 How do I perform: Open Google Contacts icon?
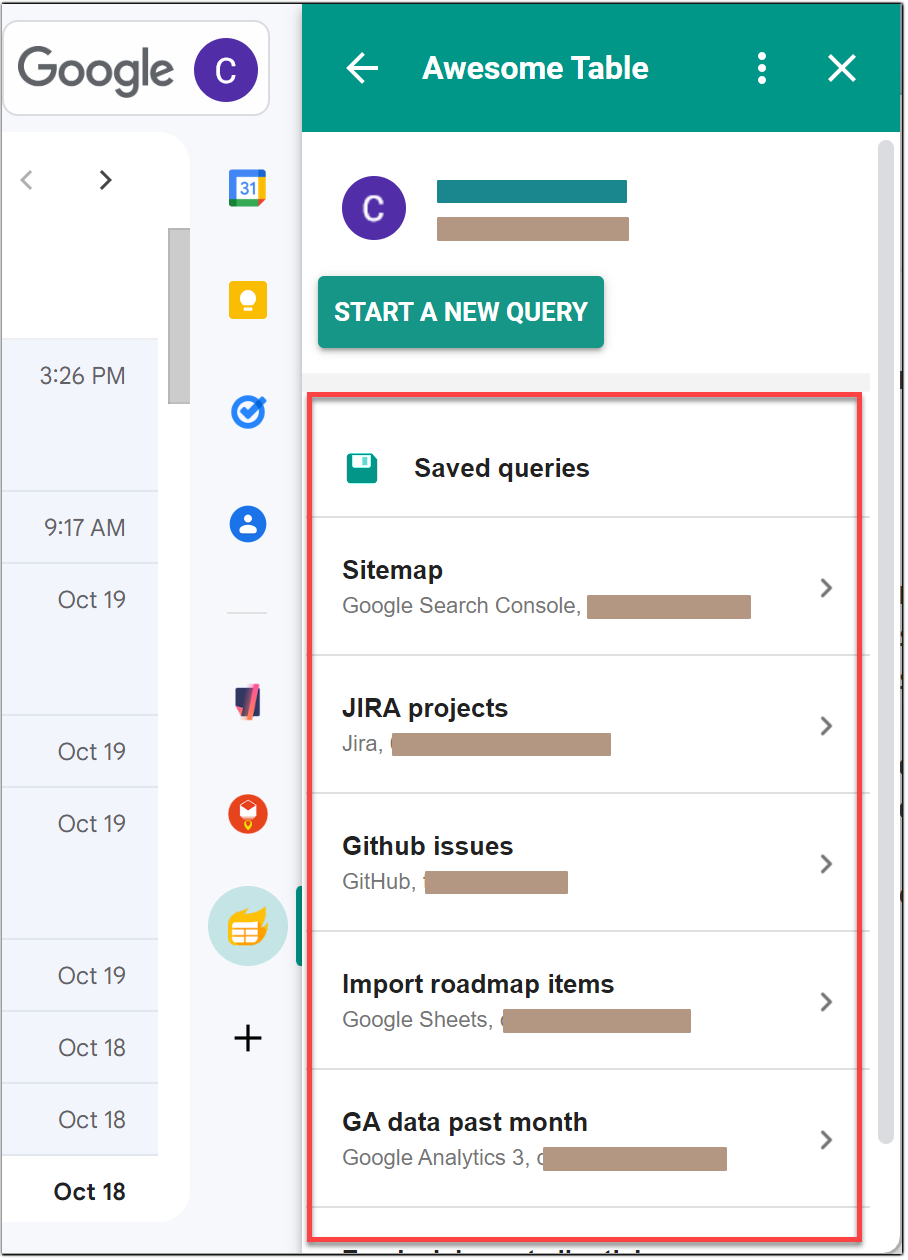tap(248, 524)
